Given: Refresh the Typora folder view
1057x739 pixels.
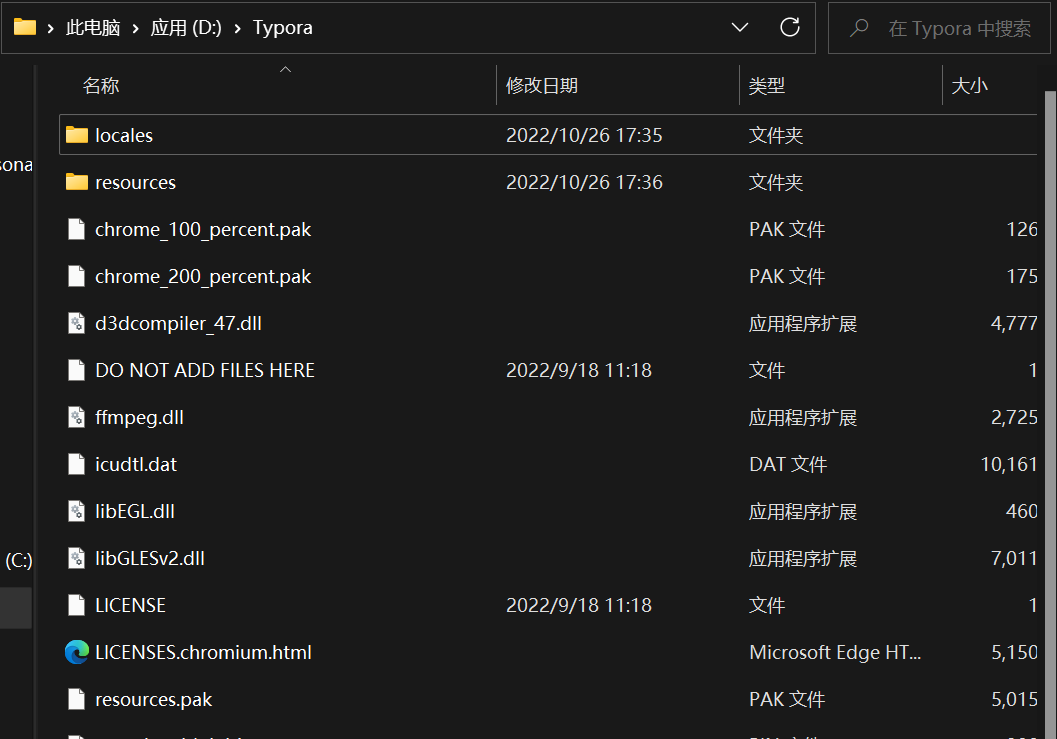Looking at the screenshot, I should coord(789,27).
